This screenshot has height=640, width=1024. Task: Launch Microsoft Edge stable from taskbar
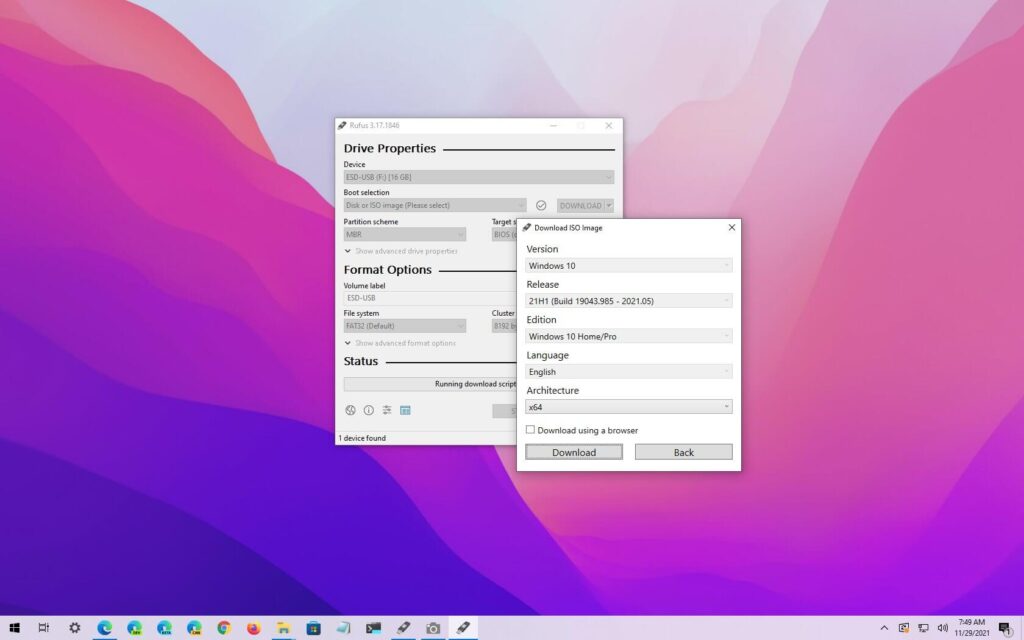click(104, 628)
